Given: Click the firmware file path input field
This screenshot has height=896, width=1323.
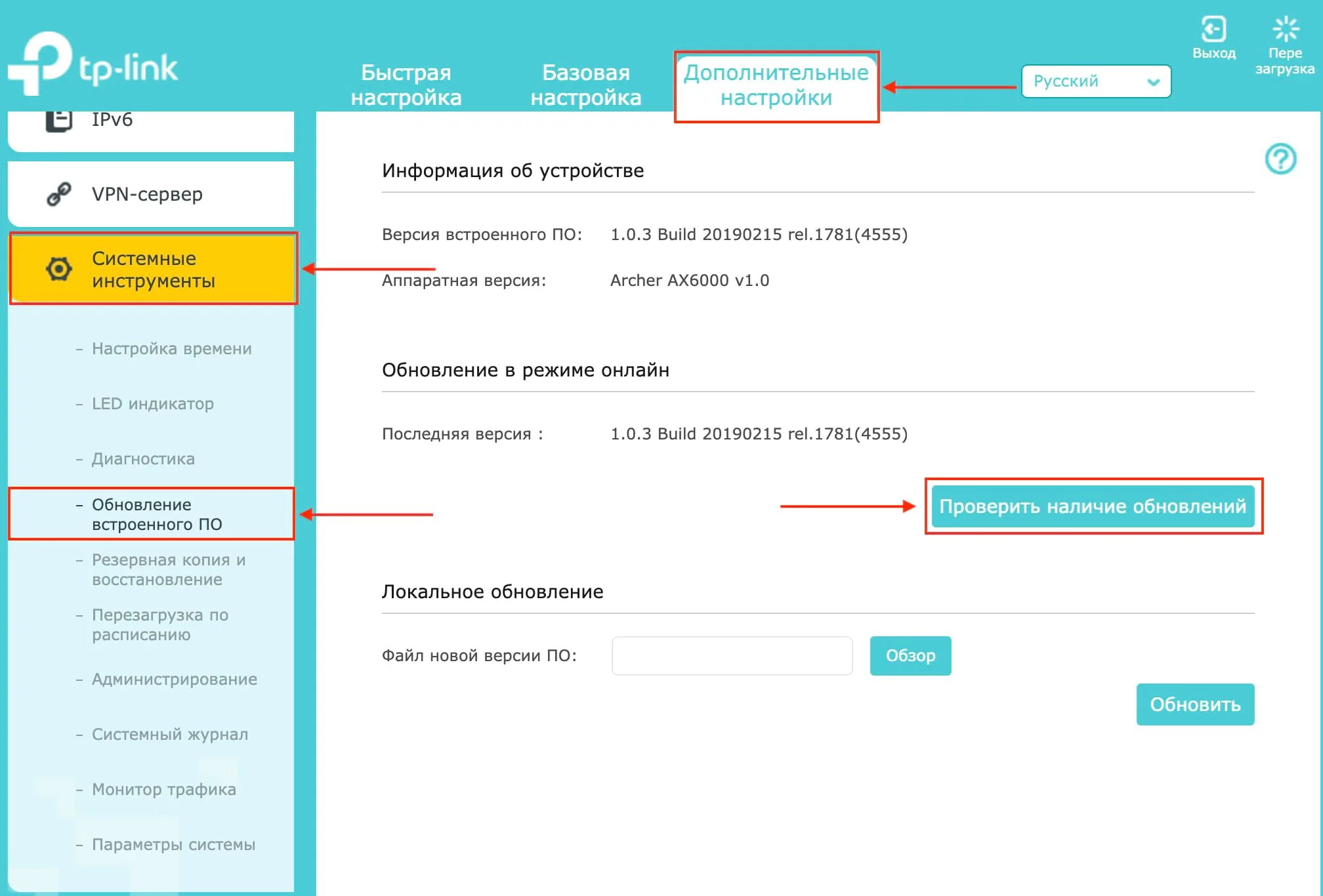Looking at the screenshot, I should tap(732, 656).
